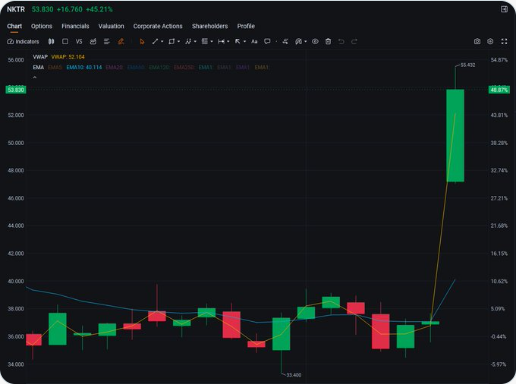Select the rectangle shape drawing tool
The image size is (516, 384).
171,41
